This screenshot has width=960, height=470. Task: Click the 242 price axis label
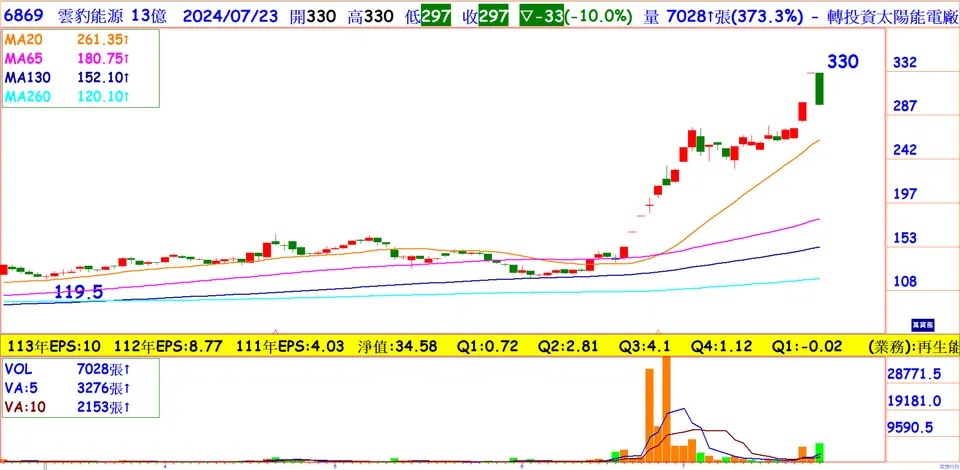point(904,150)
